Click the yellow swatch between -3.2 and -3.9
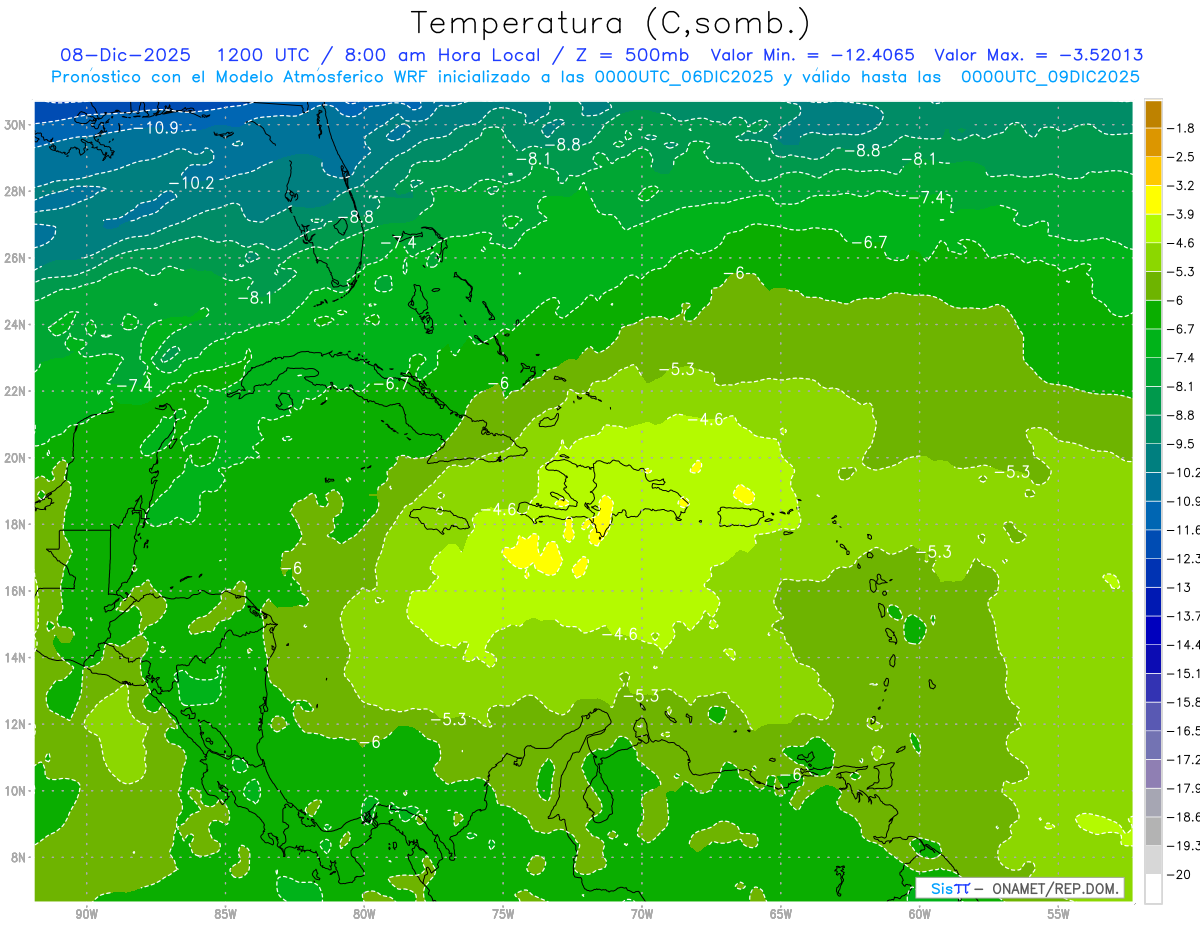 (x=1153, y=200)
